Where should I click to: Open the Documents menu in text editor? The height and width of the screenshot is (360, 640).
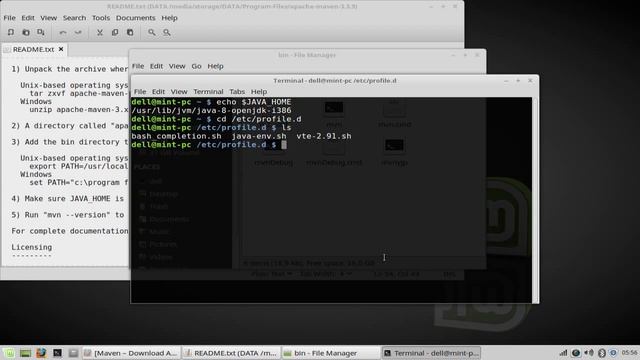[x=136, y=18]
